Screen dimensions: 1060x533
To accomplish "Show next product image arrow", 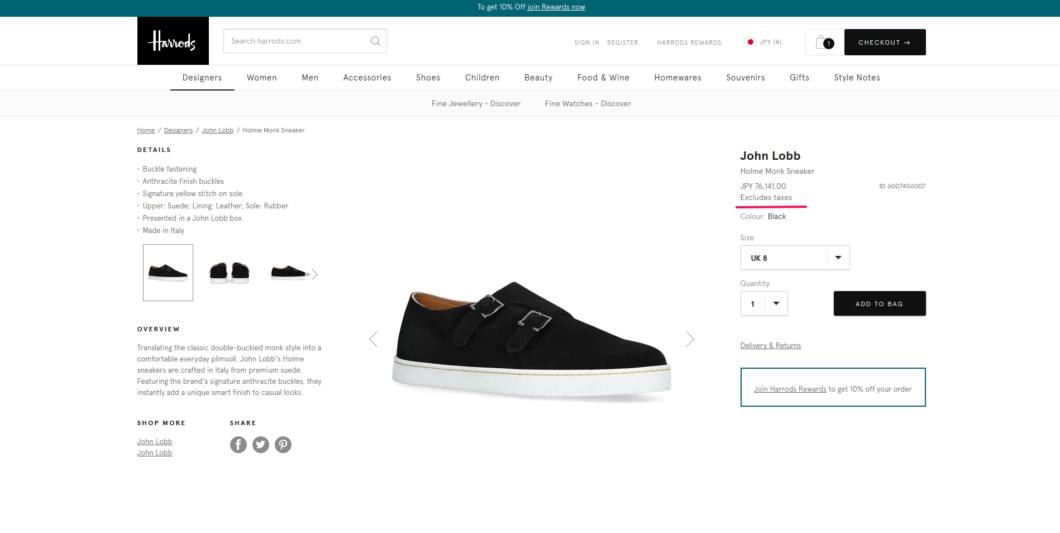I will [x=690, y=339].
